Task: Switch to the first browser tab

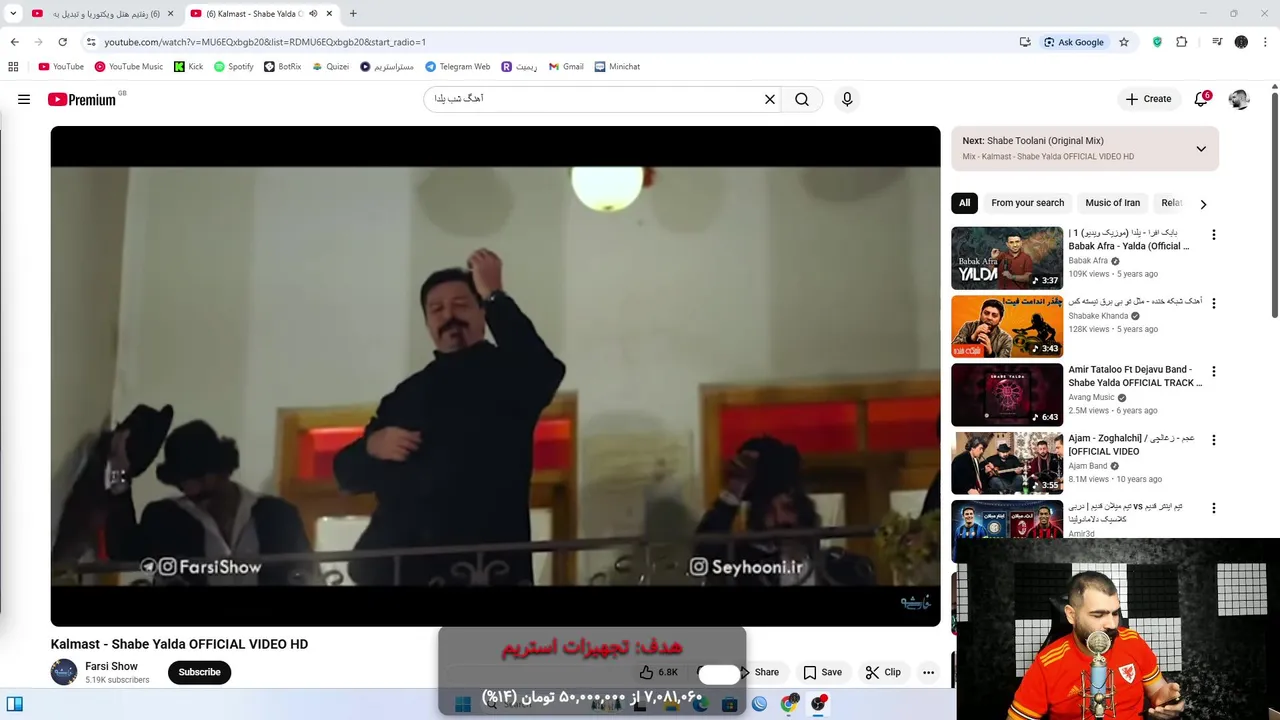Action: [102, 14]
